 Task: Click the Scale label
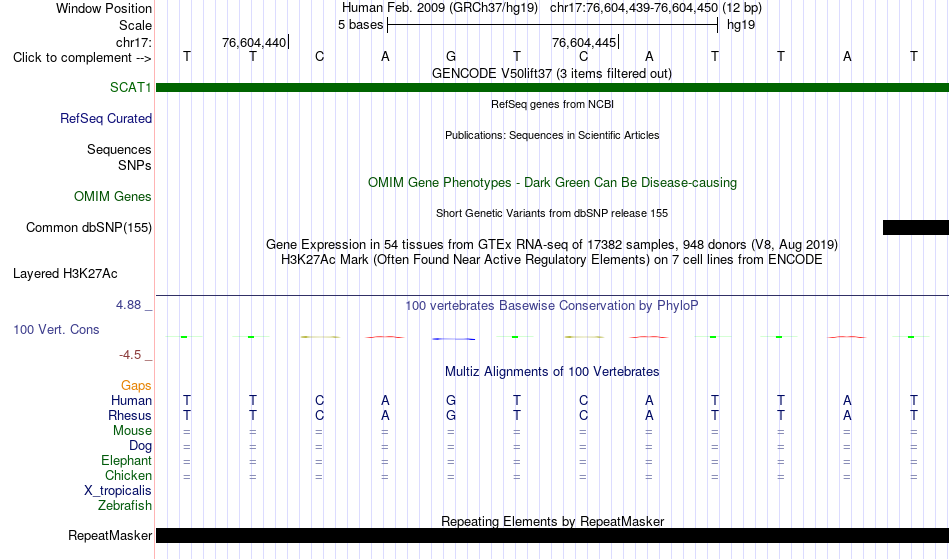tap(135, 25)
